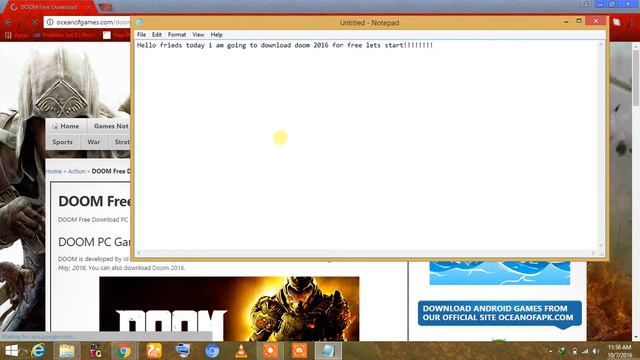Click the Action breadcrumb link
Viewport: 640px width, 360px height.
[77, 171]
